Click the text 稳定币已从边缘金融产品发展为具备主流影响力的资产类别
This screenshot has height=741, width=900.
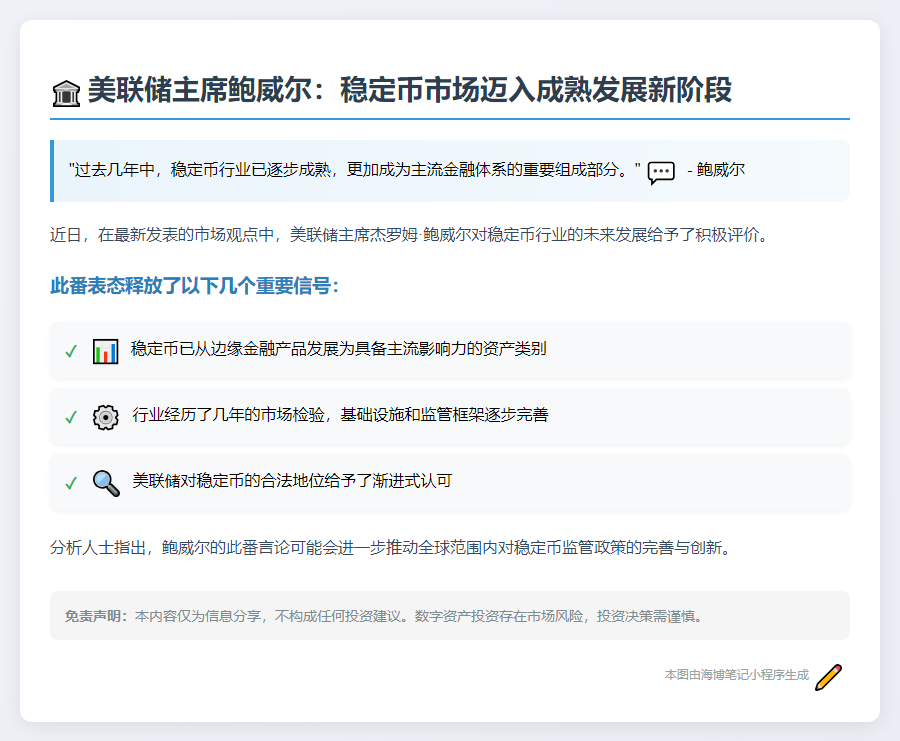tap(339, 348)
